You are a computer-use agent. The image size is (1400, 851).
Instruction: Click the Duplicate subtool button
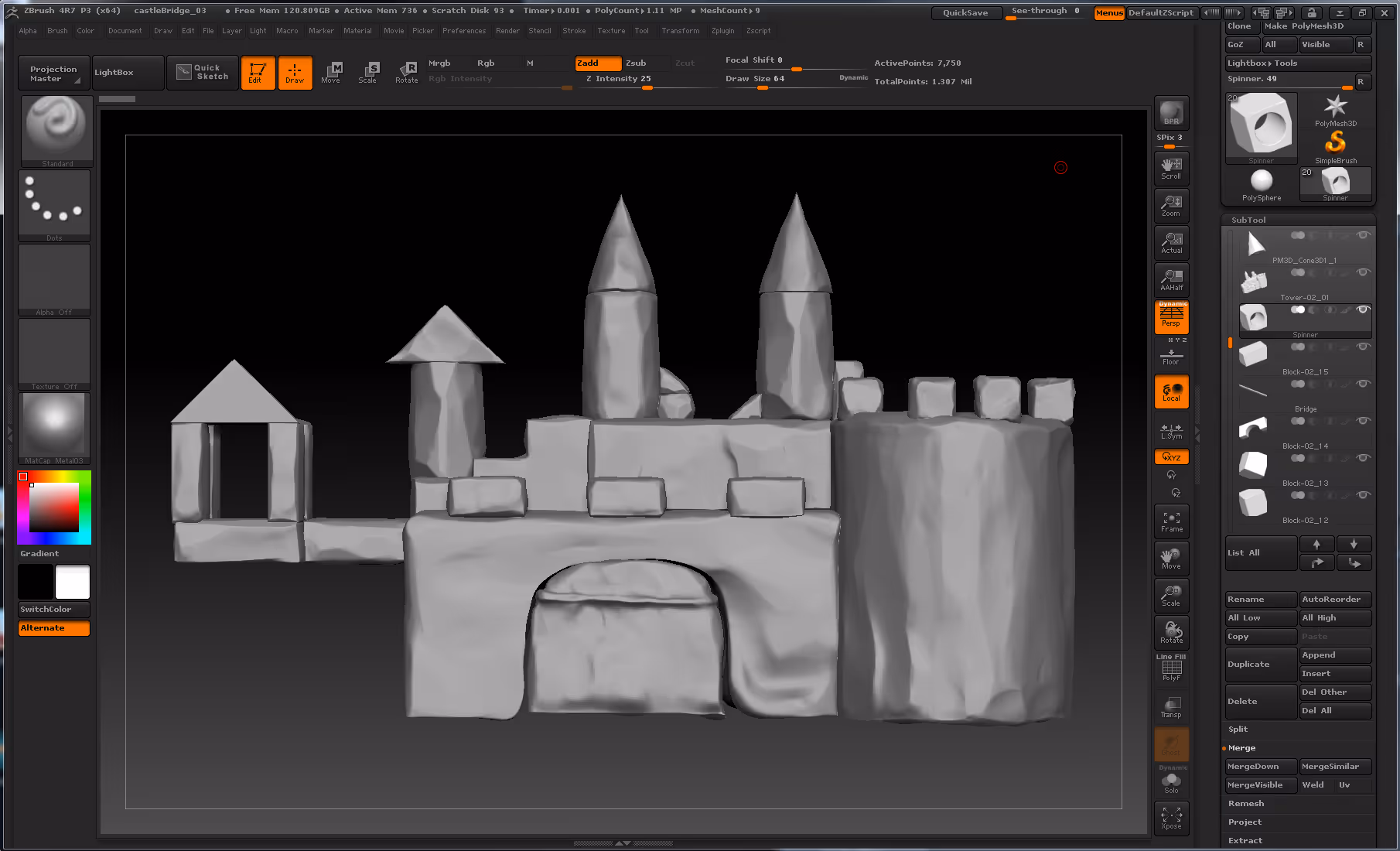[x=1260, y=665]
